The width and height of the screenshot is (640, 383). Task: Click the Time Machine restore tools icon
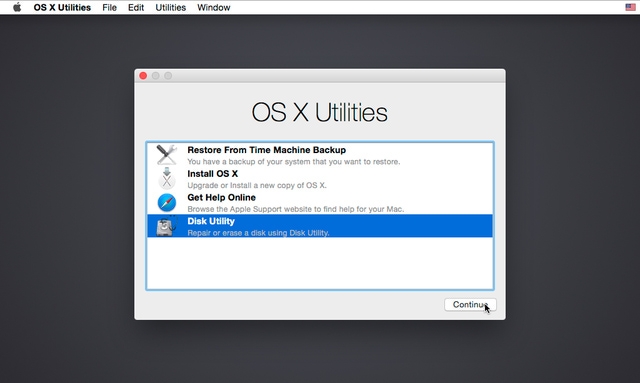(x=167, y=155)
